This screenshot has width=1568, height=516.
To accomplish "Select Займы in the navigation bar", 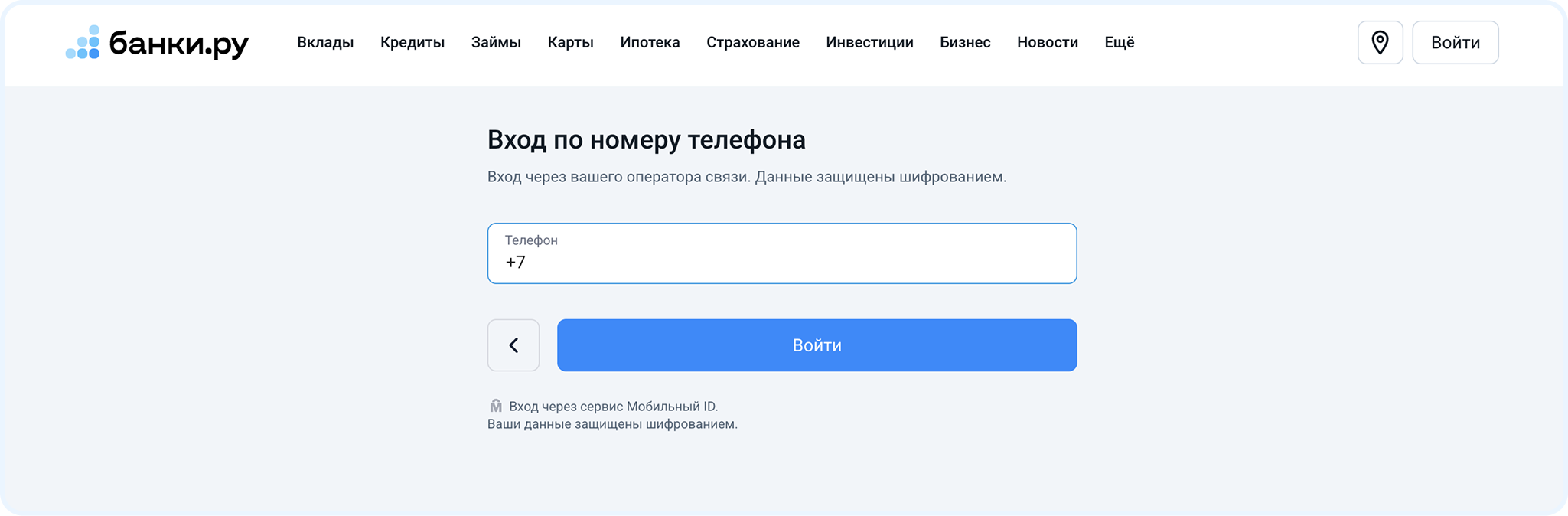I will (496, 42).
